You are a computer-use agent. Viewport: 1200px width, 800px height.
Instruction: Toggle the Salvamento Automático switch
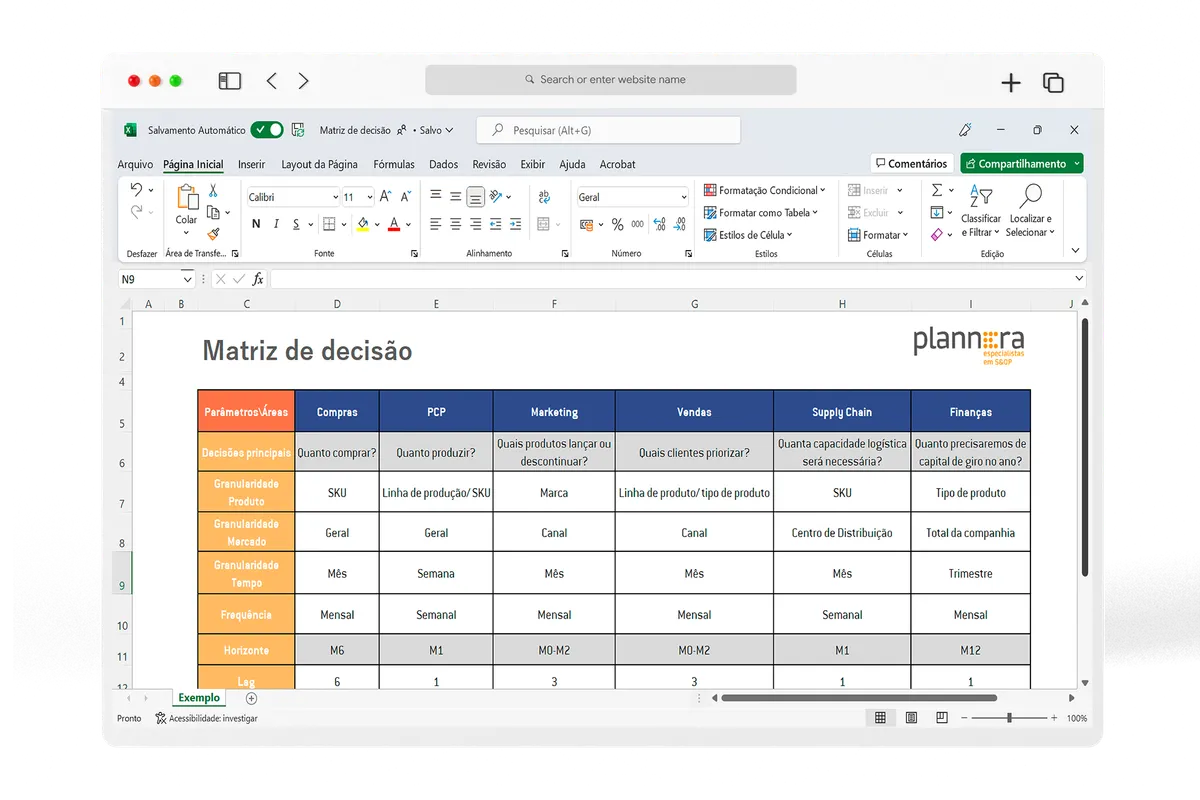[x=267, y=130]
